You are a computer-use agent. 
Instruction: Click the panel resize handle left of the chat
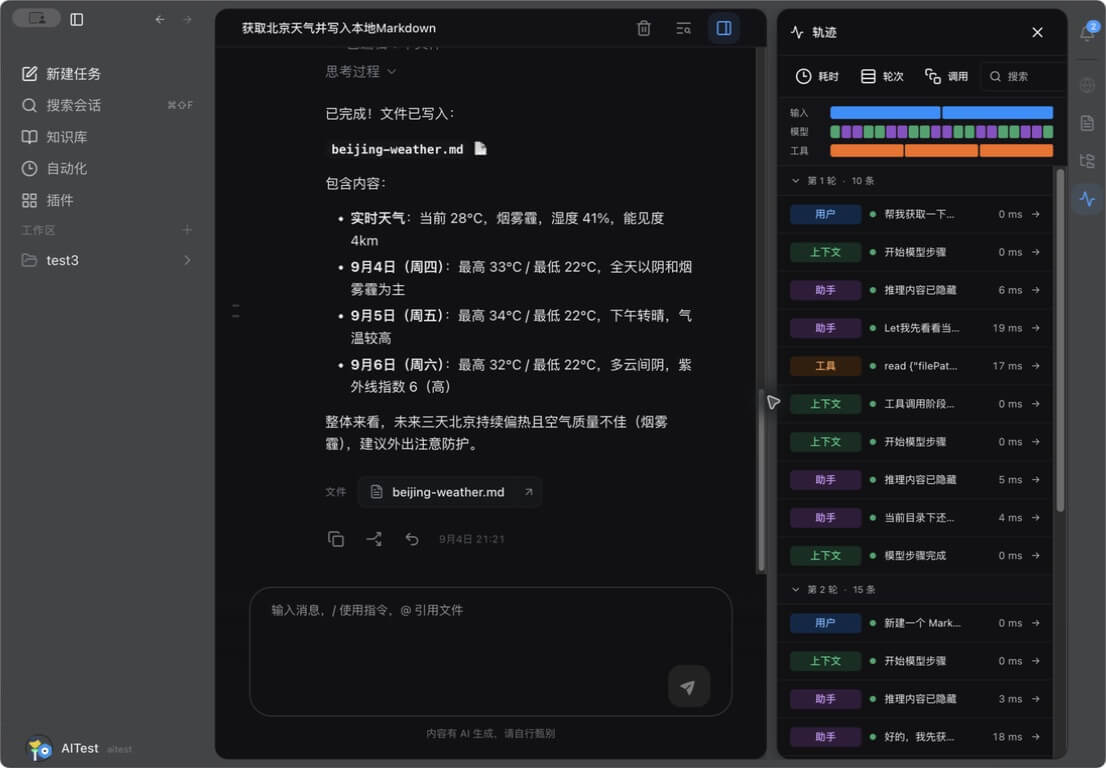click(236, 311)
